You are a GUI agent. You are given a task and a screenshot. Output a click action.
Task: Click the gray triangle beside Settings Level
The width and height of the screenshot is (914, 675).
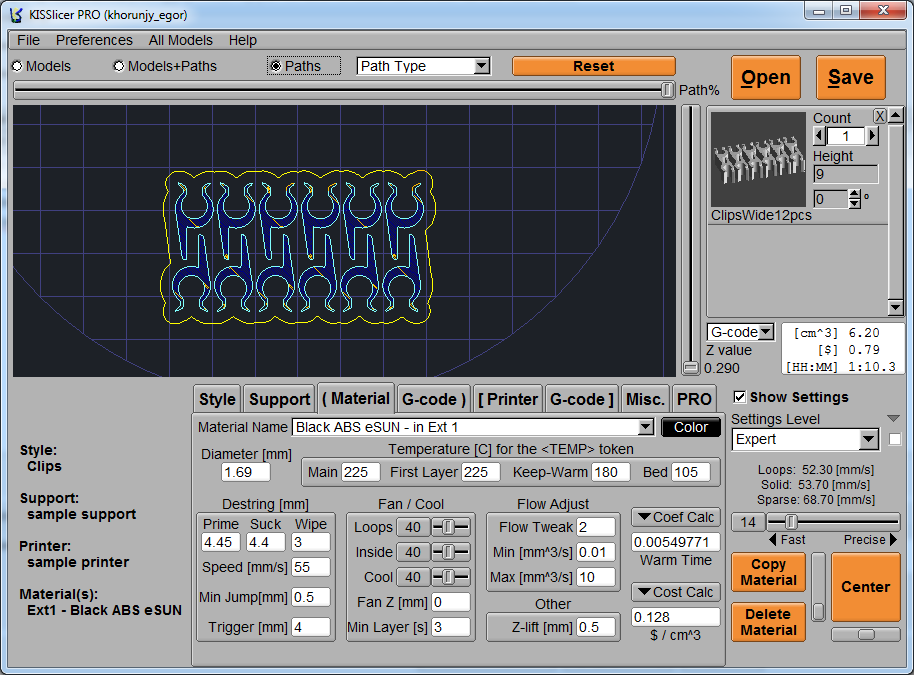(893, 419)
